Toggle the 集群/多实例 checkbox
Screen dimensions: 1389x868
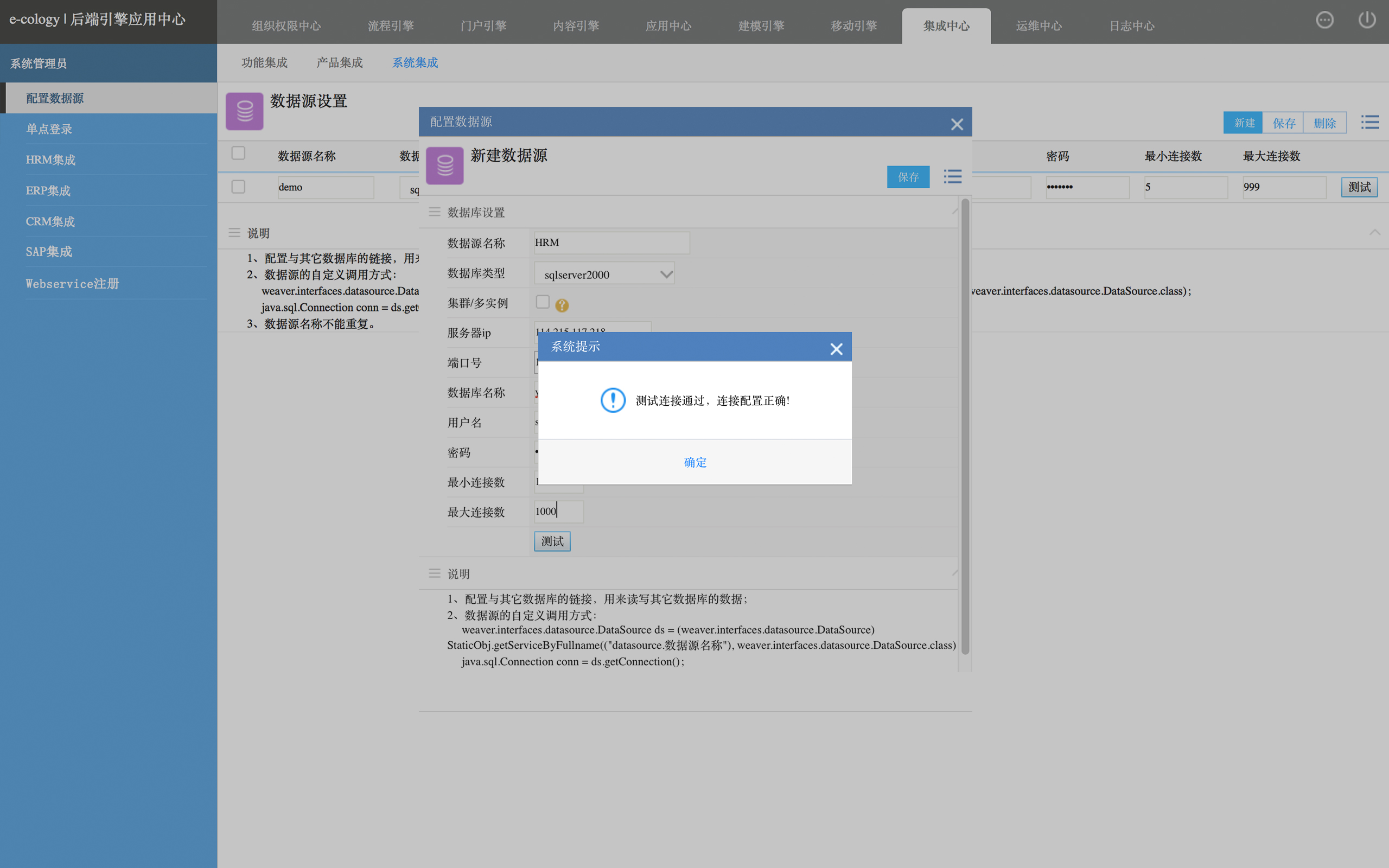(x=543, y=302)
